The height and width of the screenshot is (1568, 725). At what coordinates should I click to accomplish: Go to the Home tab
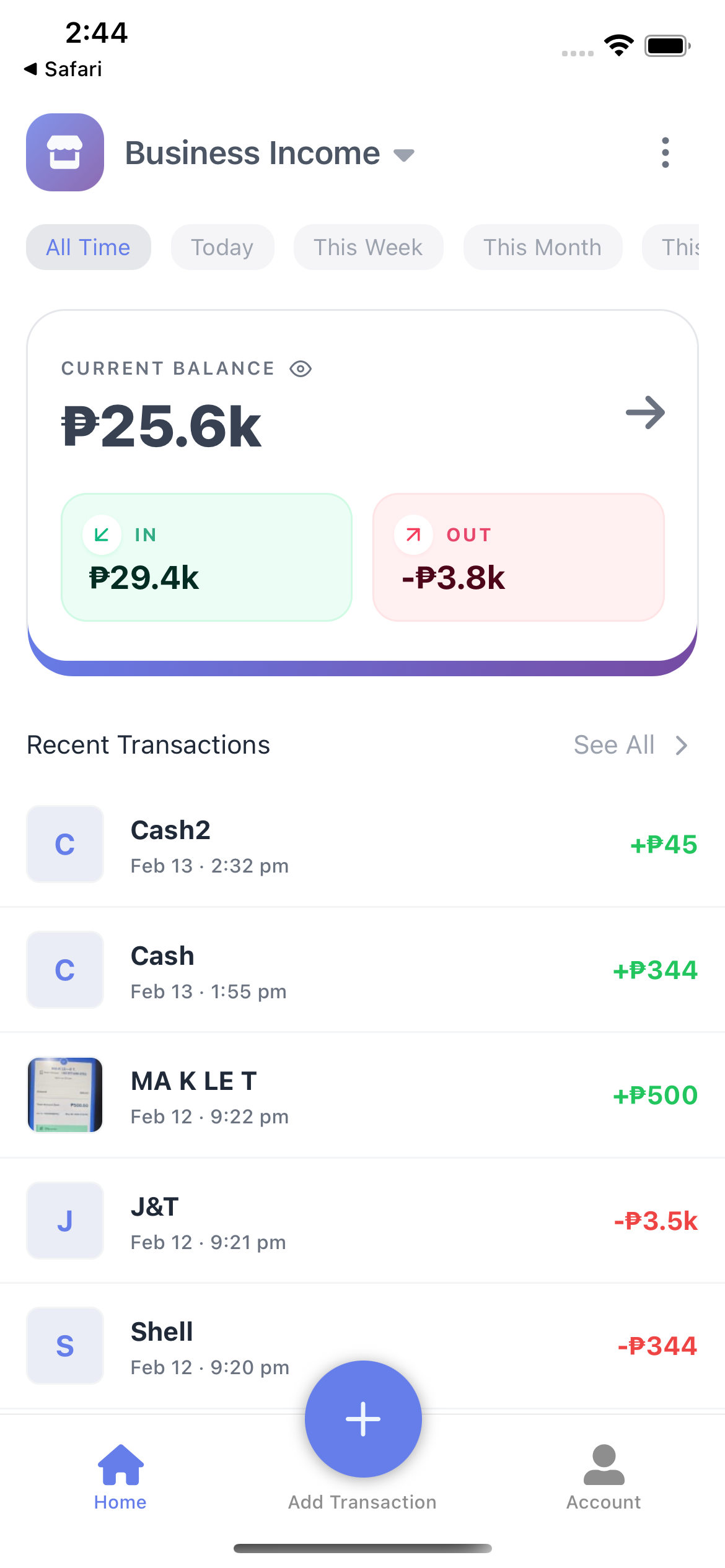pos(120,1477)
